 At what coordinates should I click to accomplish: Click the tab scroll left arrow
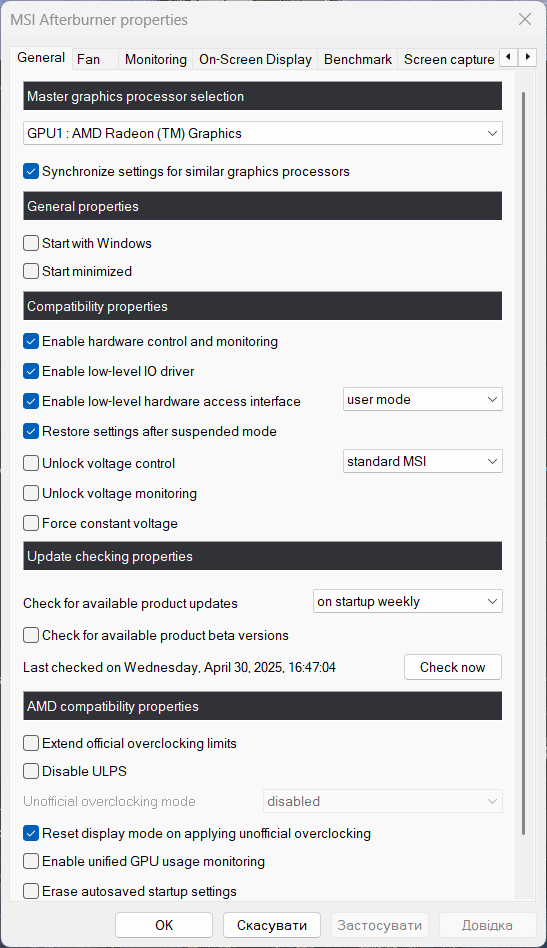coord(509,57)
